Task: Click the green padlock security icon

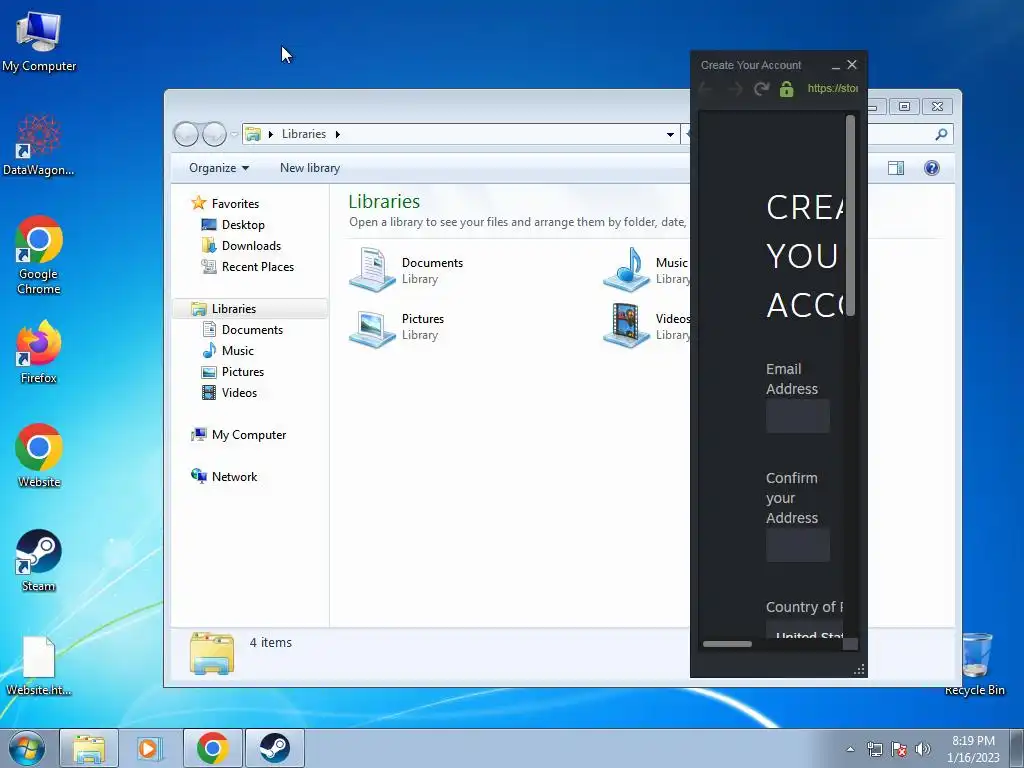Action: (786, 88)
